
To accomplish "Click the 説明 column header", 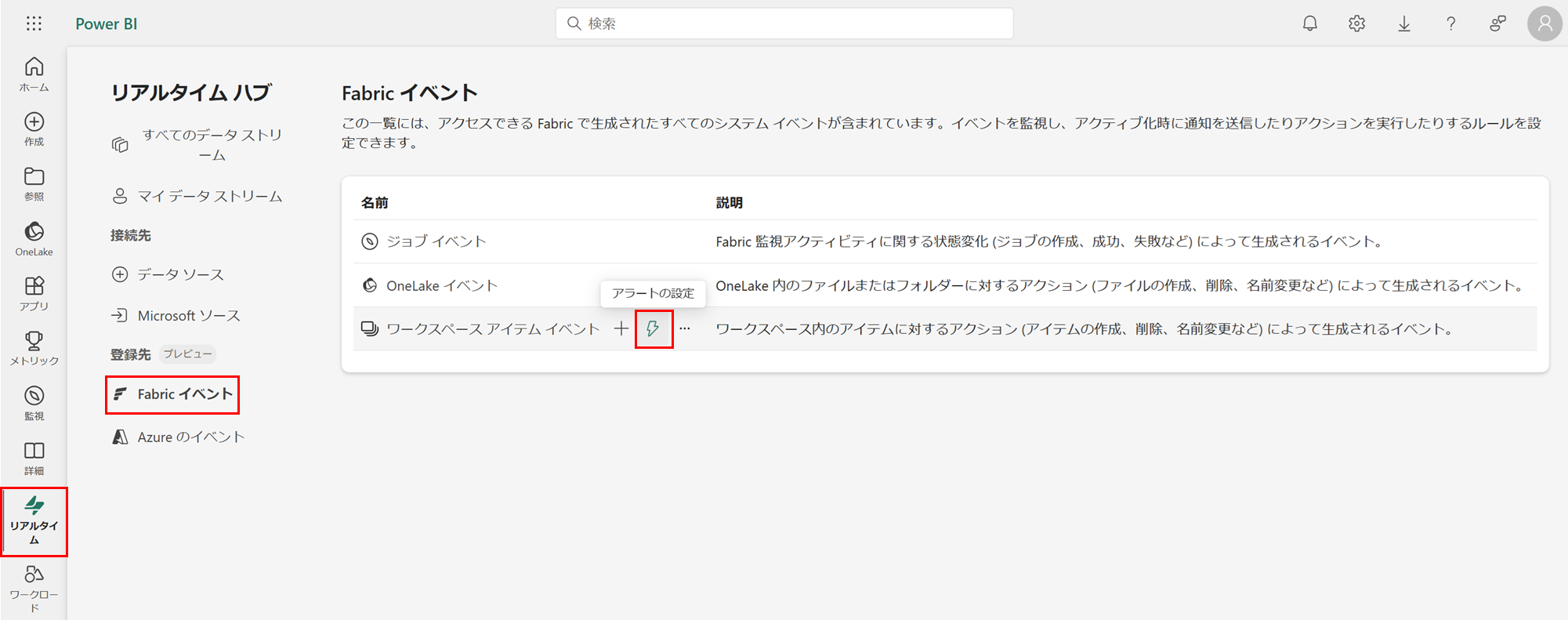I will (730, 202).
